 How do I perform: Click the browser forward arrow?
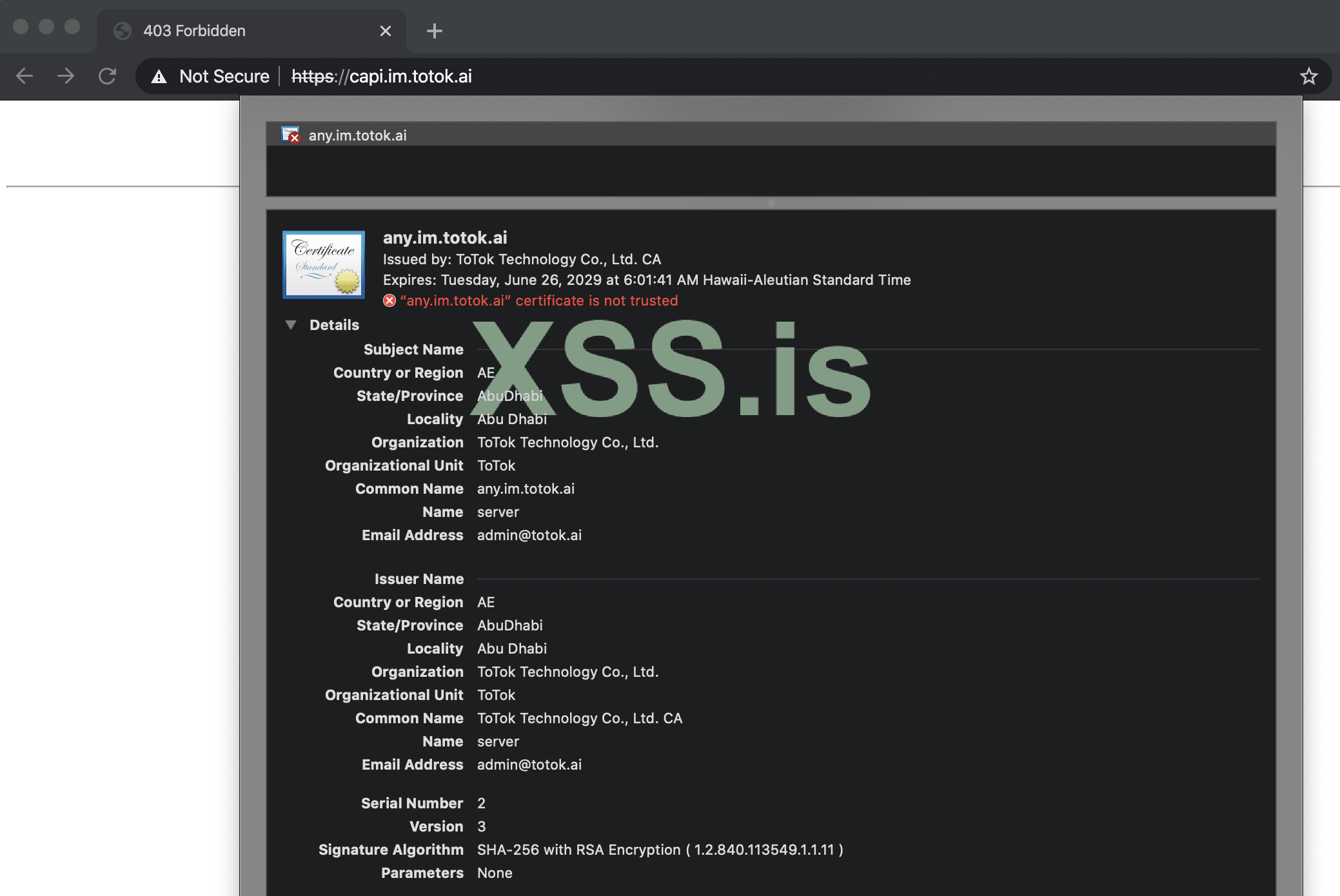point(66,76)
